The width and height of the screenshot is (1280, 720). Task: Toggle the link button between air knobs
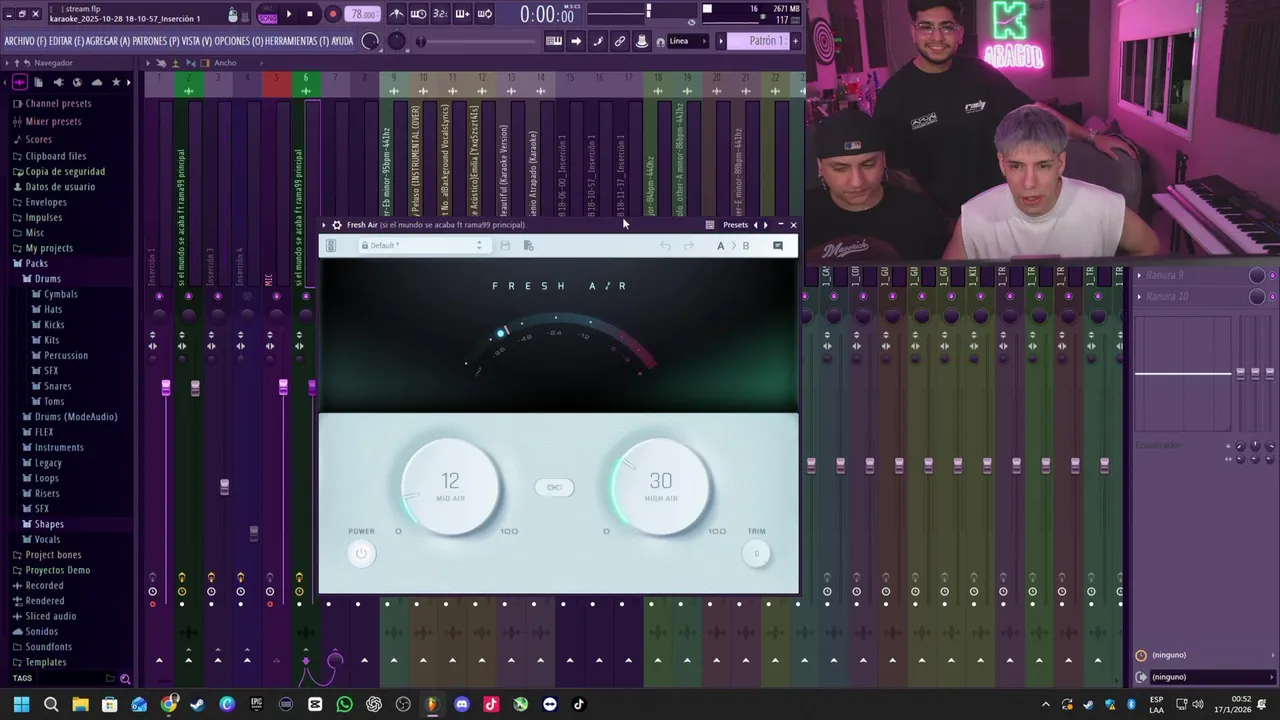pyautogui.click(x=555, y=487)
